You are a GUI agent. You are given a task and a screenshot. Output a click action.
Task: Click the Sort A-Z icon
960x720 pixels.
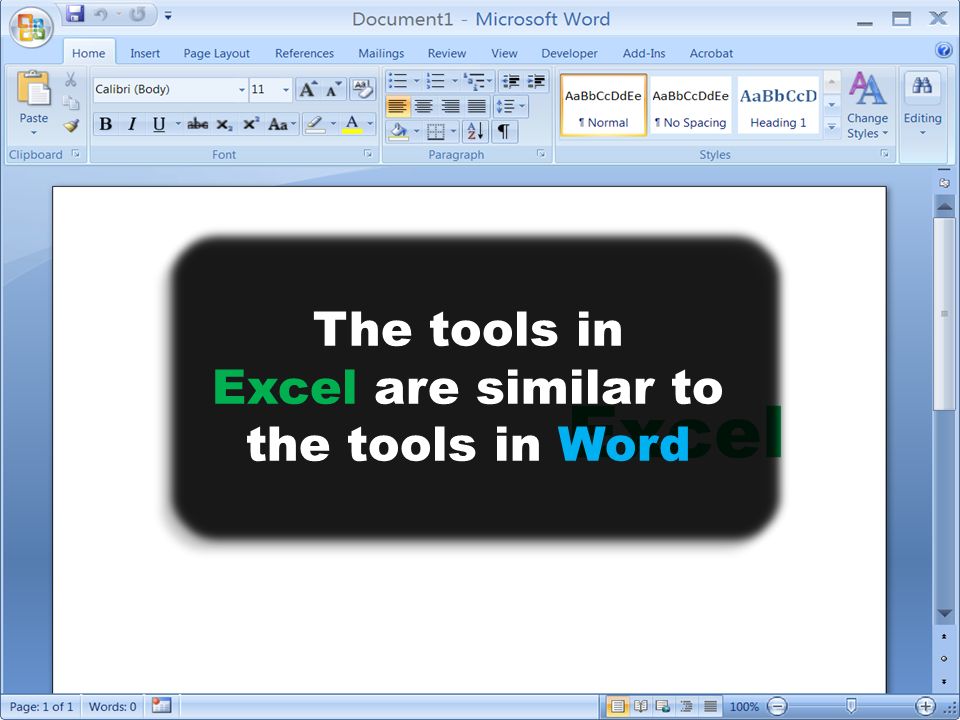point(475,131)
